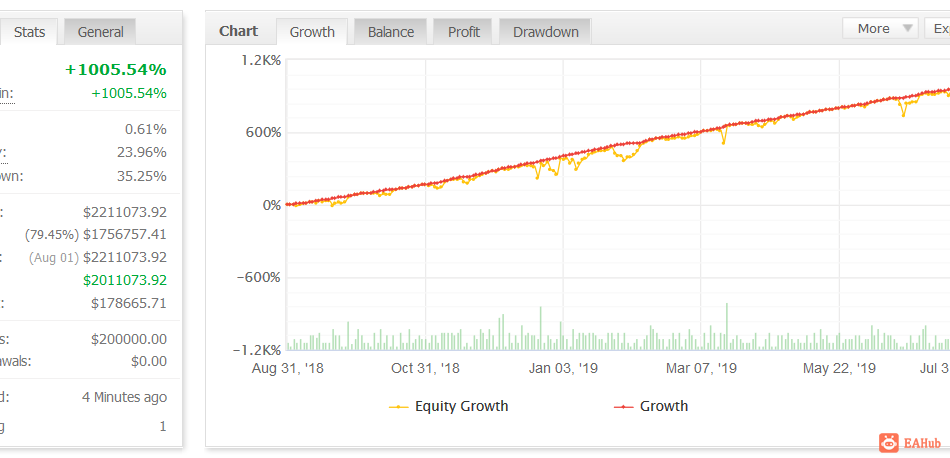The height and width of the screenshot is (458, 950).
Task: Click the $0.00 withdrawals value
Action: point(148,362)
